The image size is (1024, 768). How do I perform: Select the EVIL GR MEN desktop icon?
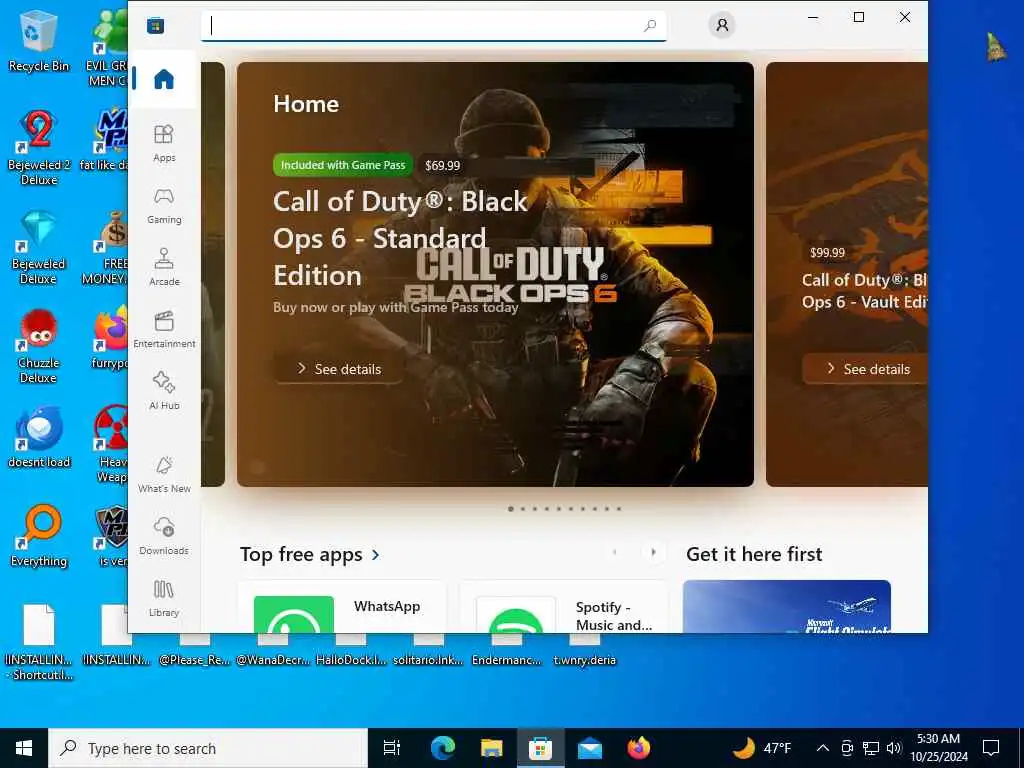click(108, 49)
